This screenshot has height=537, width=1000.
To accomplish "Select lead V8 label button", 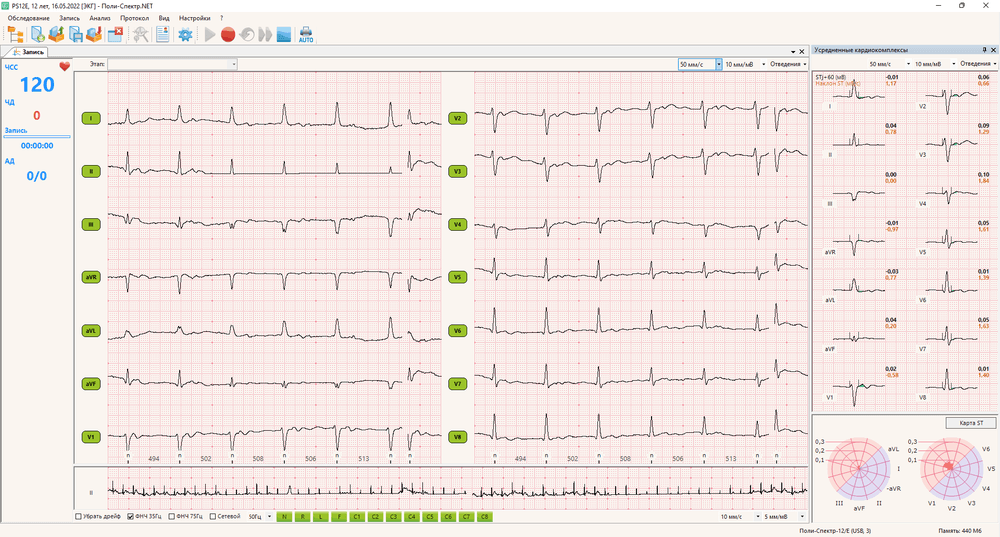I will 457,437.
